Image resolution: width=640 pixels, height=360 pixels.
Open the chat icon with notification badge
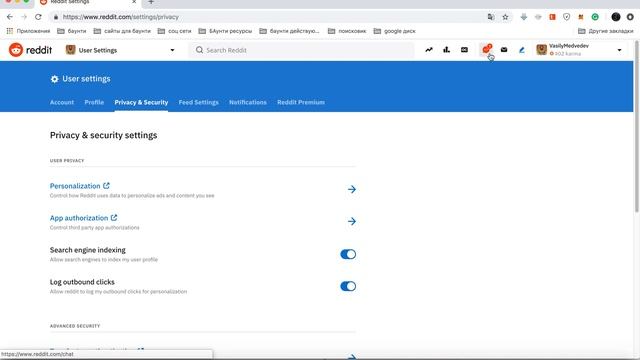click(x=487, y=49)
